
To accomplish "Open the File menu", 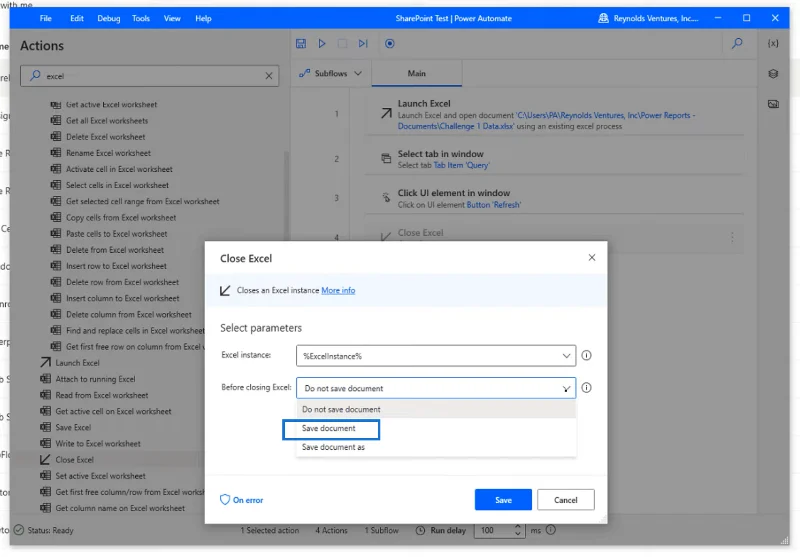I will pyautogui.click(x=45, y=18).
